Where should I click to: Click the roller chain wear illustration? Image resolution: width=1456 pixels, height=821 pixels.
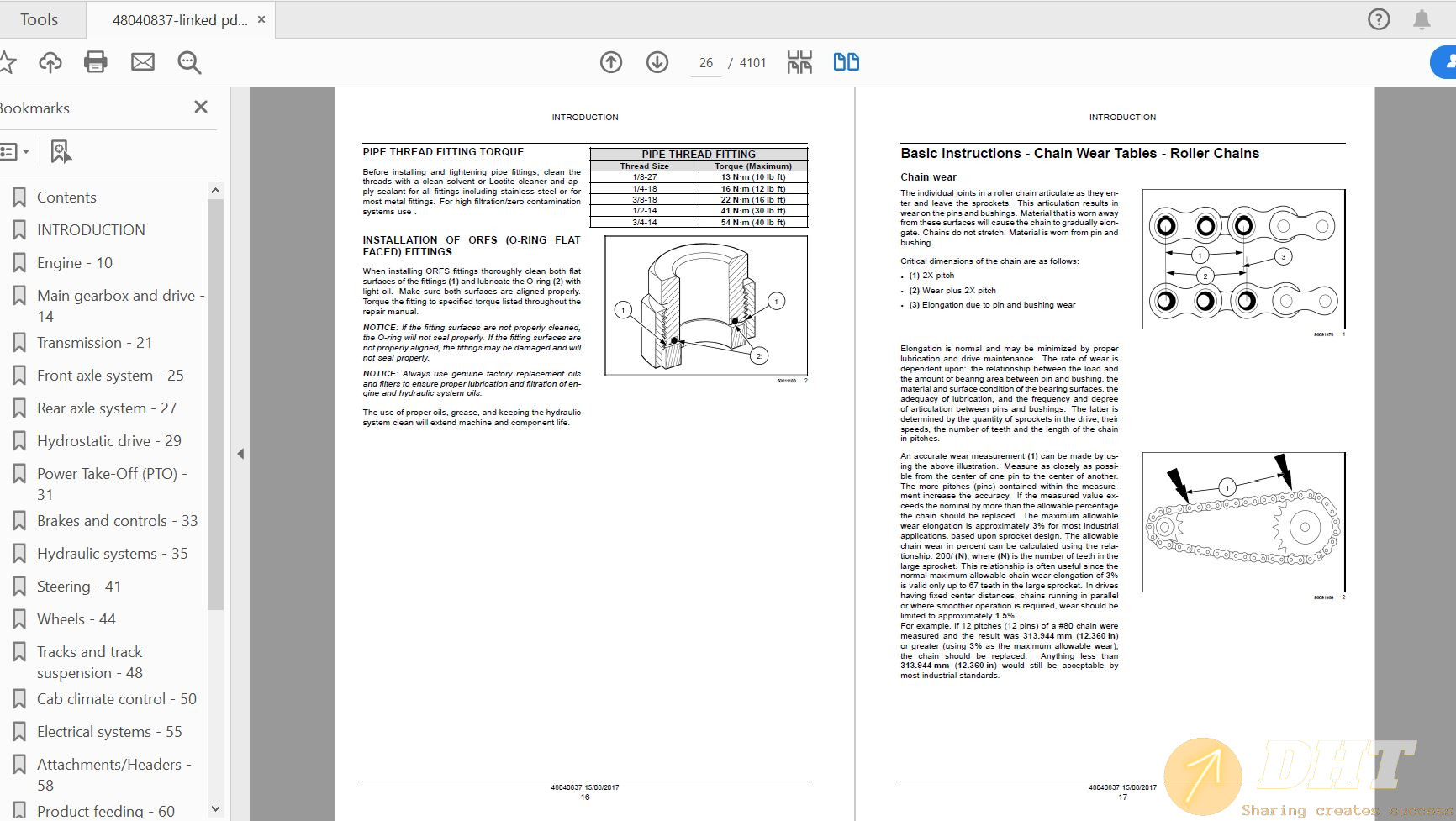(1244, 259)
